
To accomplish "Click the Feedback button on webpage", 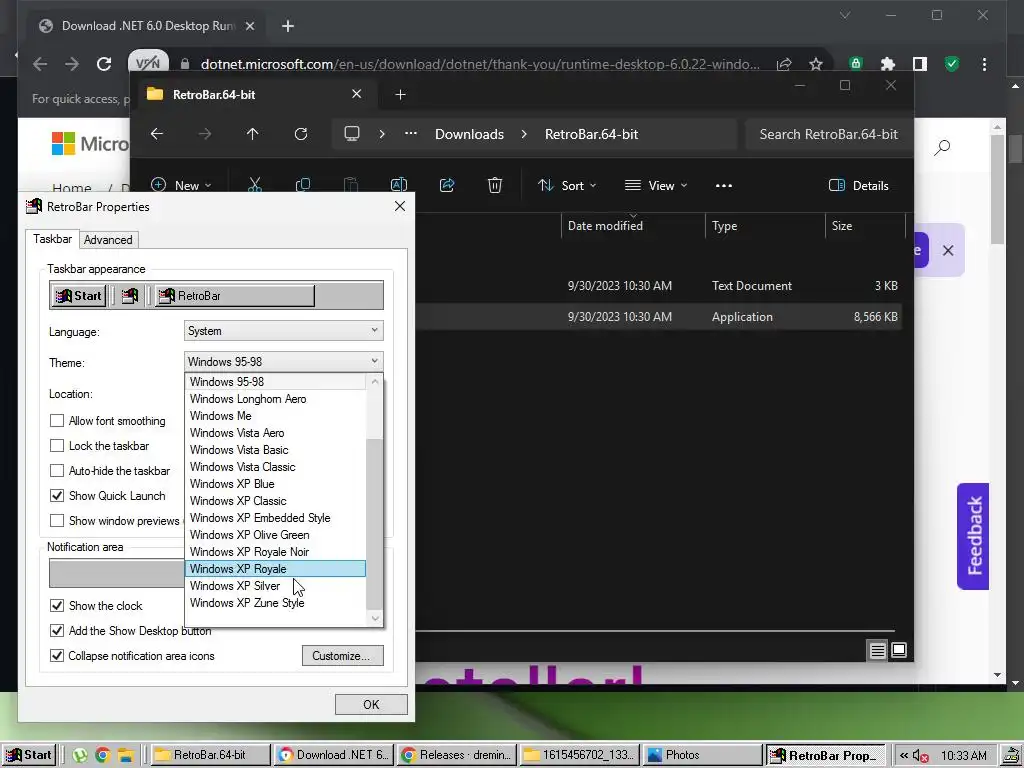I will point(973,536).
